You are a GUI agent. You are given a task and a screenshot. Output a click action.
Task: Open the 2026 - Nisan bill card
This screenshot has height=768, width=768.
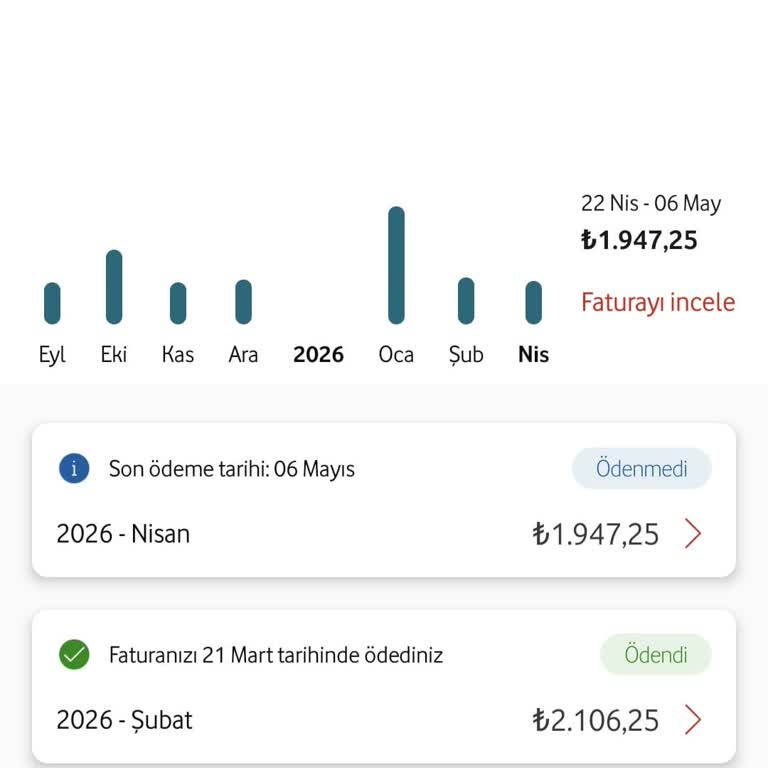[384, 500]
